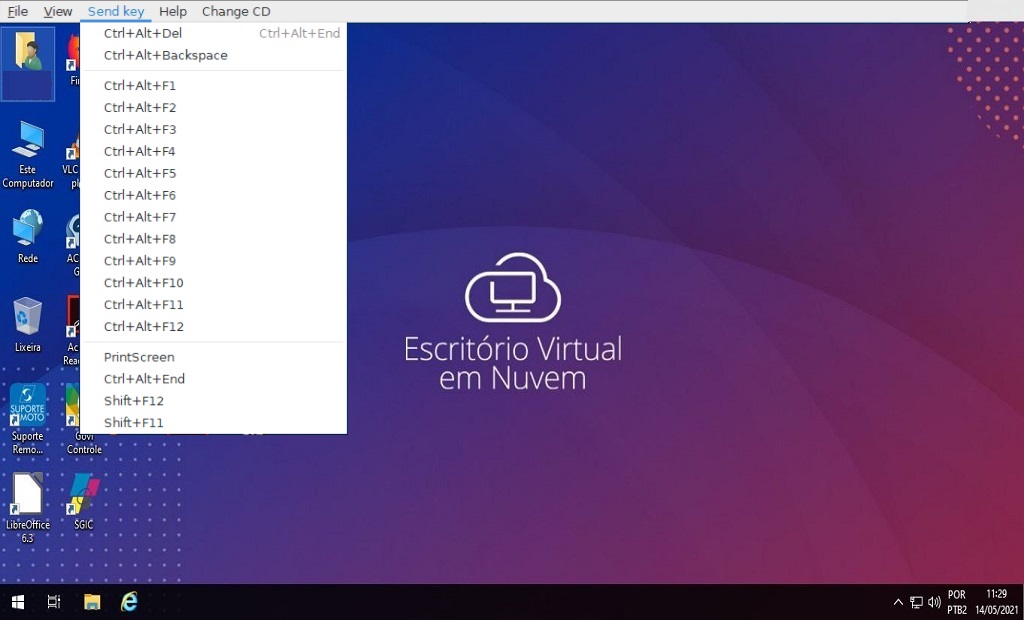Open the Lixeira recycle bin
Image resolution: width=1024 pixels, height=620 pixels.
(28, 318)
